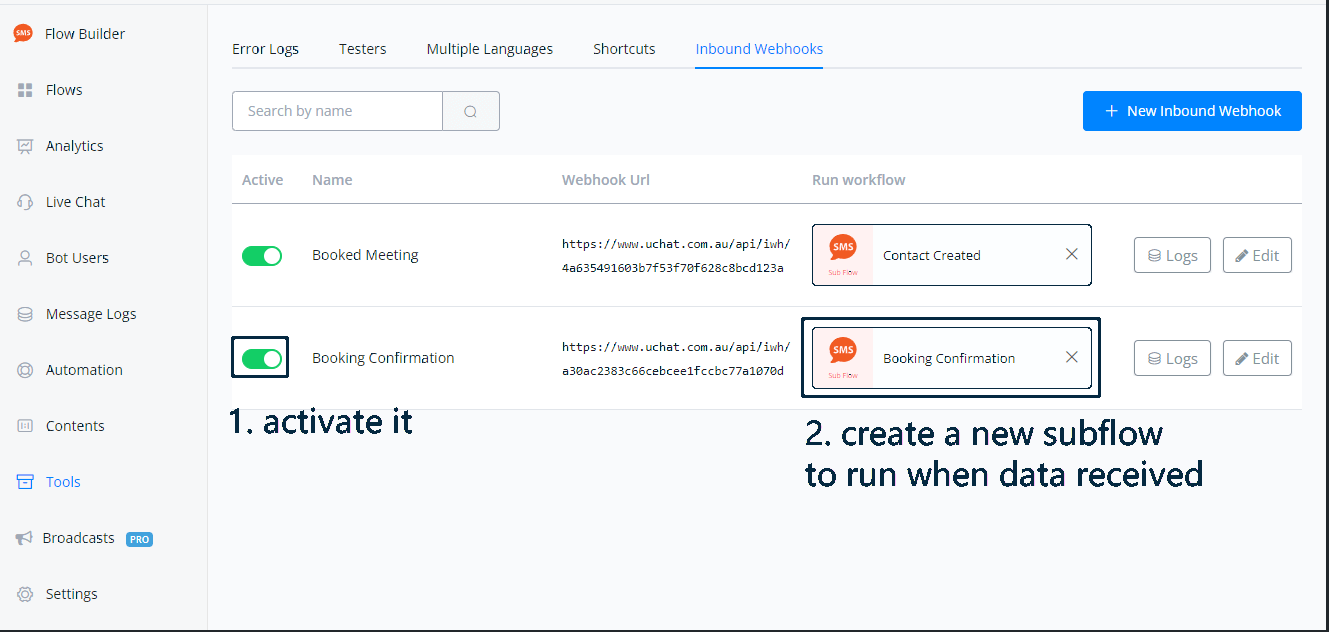The image size is (1329, 632).
Task: Edit the Booked Meeting webhook
Action: [1257, 255]
